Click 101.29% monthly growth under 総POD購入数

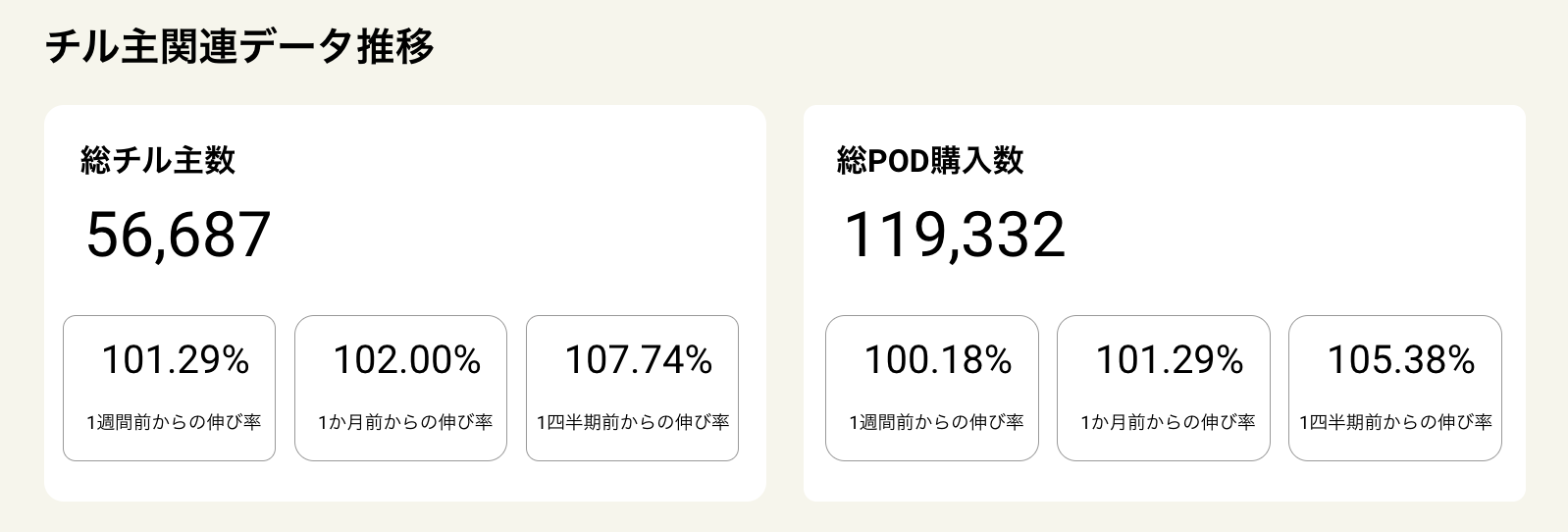1169,360
